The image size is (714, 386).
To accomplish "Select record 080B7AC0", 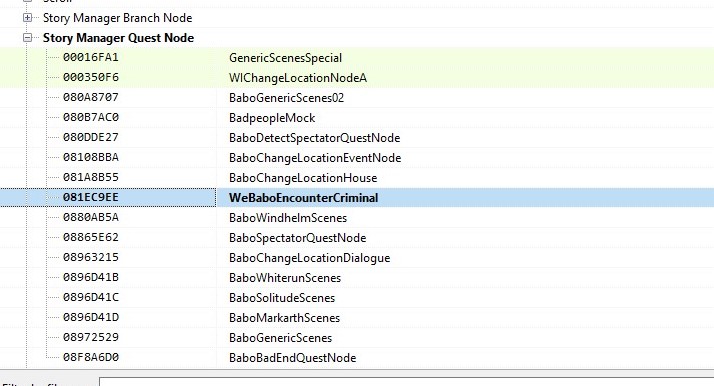I will [x=91, y=117].
